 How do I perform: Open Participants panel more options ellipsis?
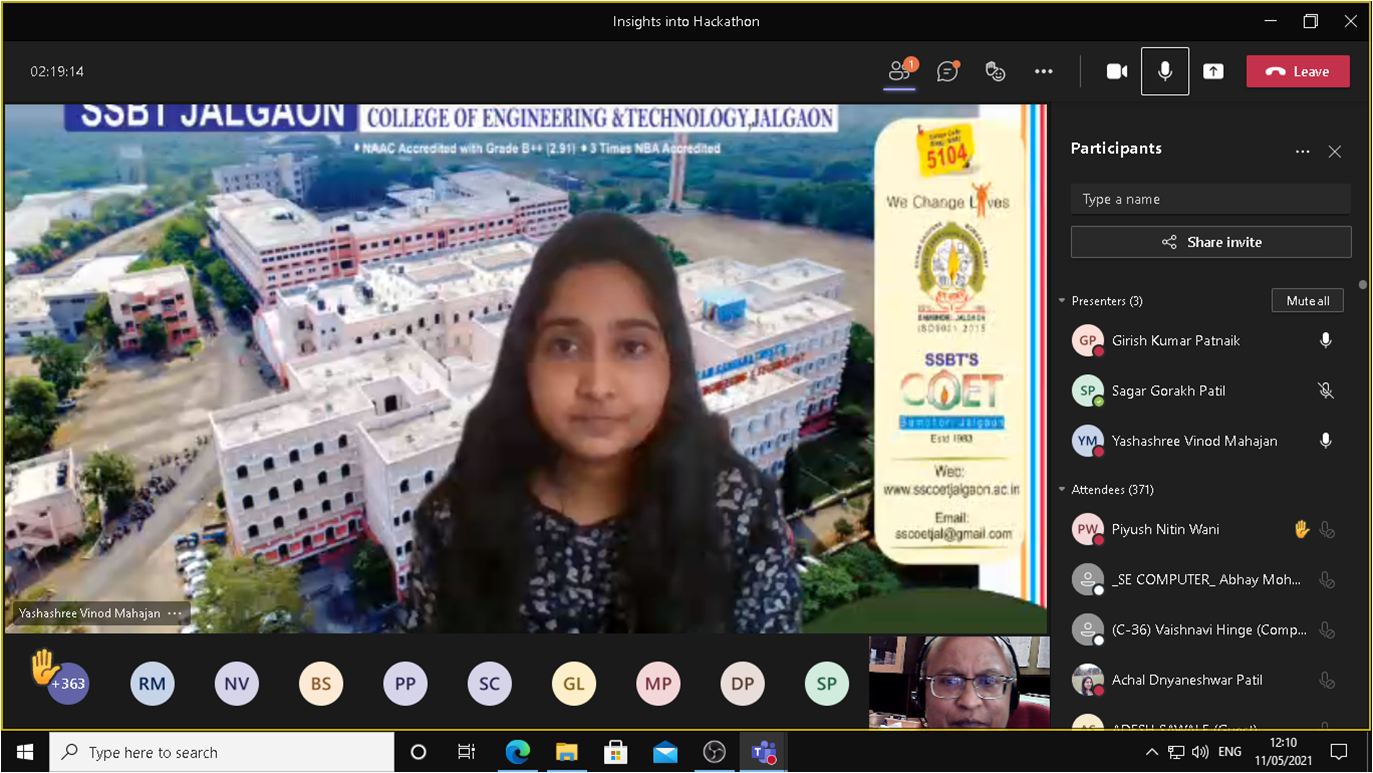[x=1302, y=152]
